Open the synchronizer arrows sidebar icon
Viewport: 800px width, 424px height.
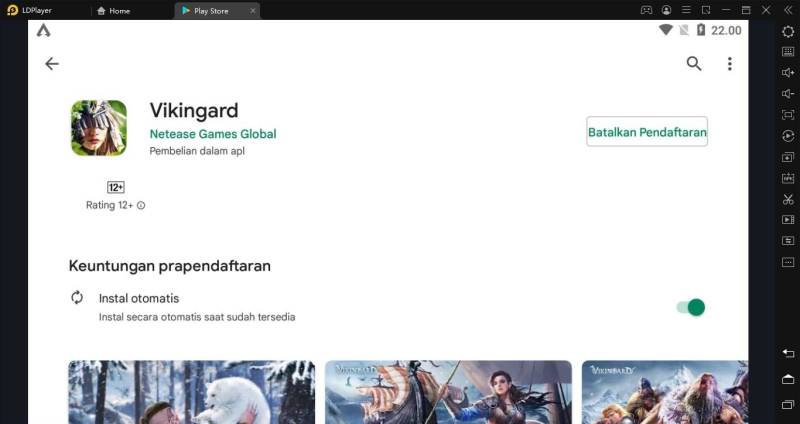tap(788, 240)
